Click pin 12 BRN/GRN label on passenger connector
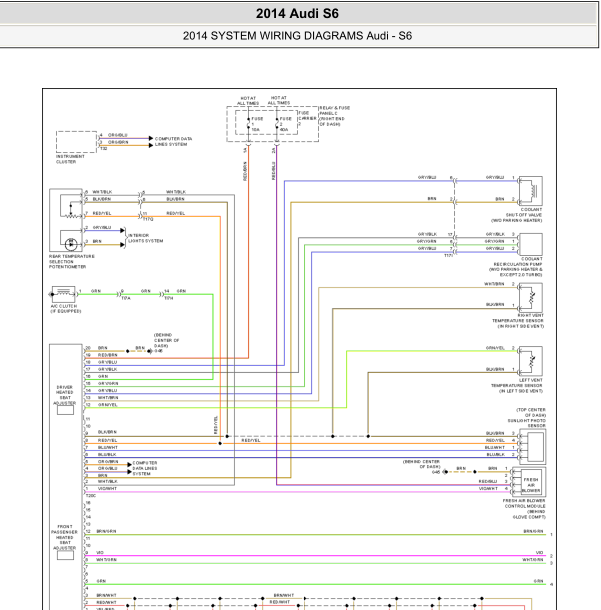Viewport: 601px width, 610px height. click(x=106, y=531)
